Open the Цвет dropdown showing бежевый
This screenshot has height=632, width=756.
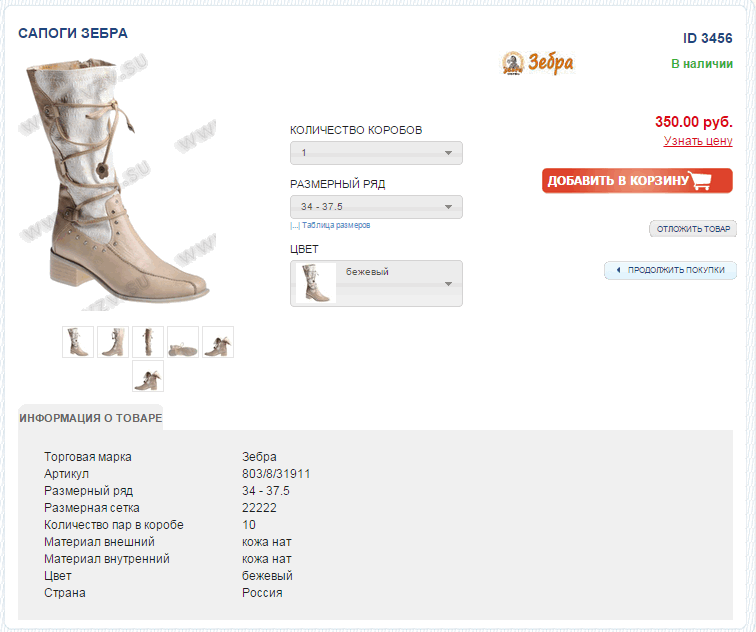point(376,283)
